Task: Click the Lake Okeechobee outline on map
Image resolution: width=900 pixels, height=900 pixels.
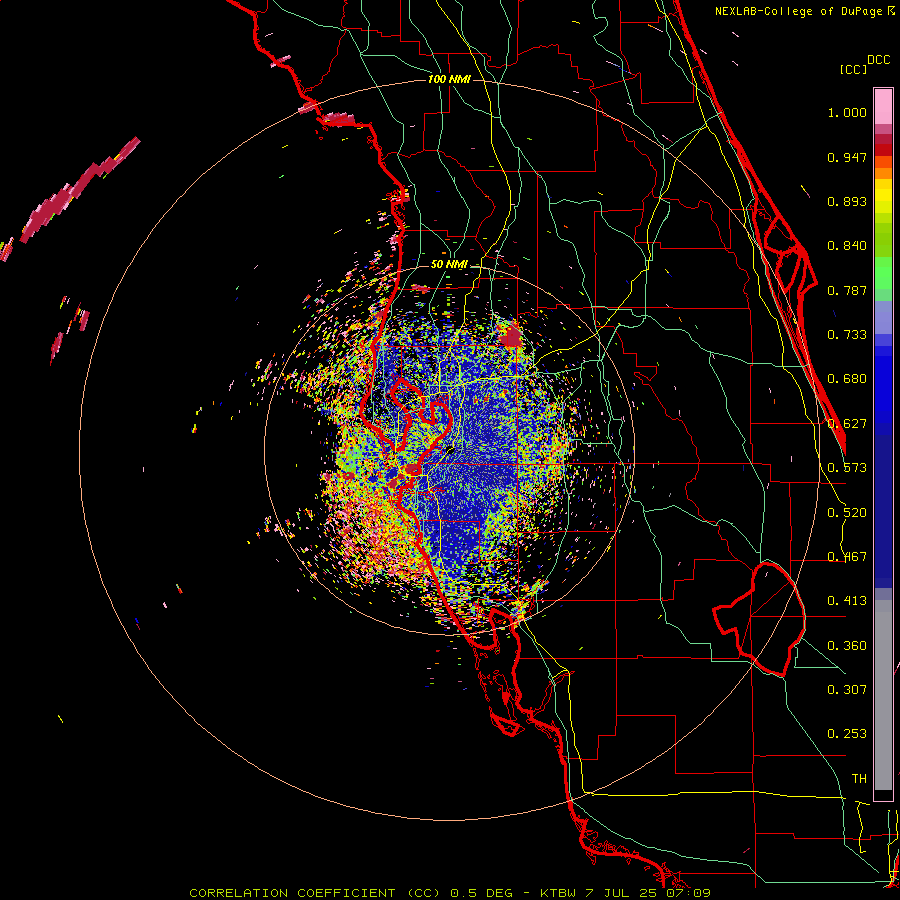Action: point(759,619)
